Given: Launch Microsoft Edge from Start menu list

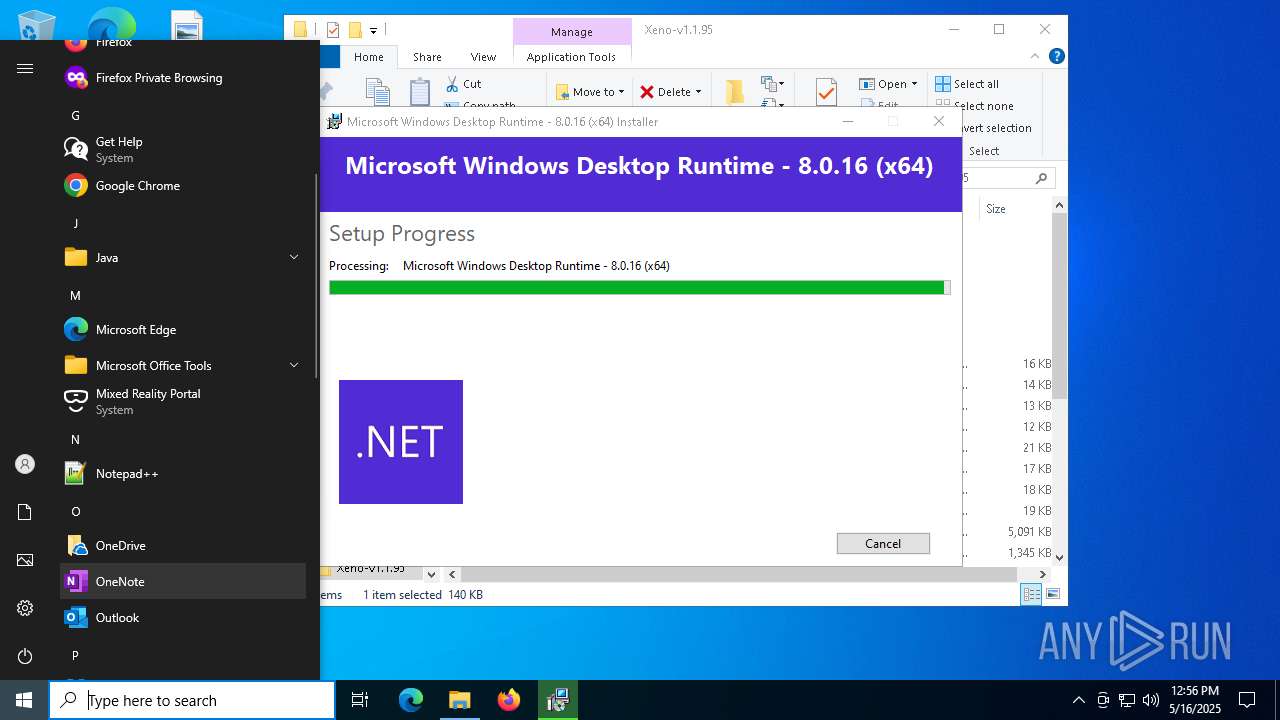Looking at the screenshot, I should (183, 330).
